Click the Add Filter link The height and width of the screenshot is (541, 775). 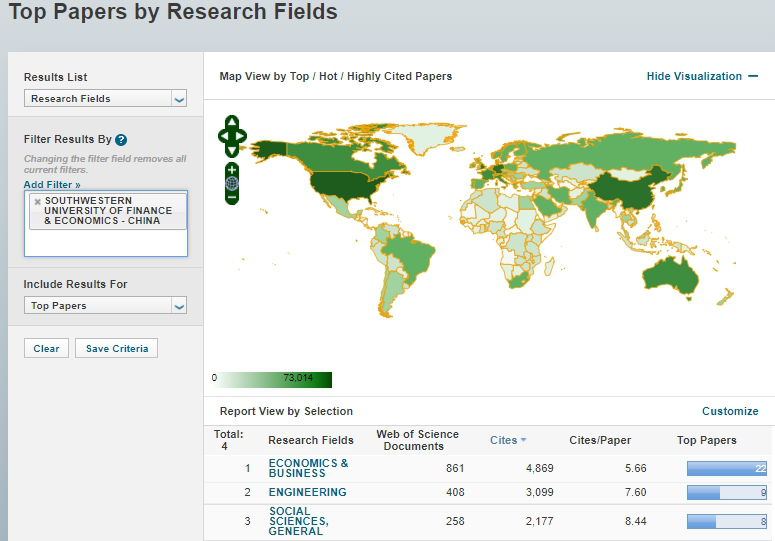click(52, 185)
